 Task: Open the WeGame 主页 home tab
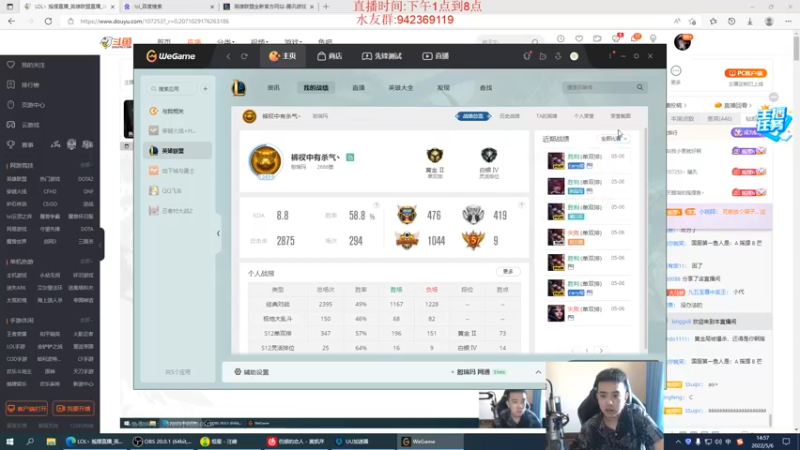tap(283, 56)
